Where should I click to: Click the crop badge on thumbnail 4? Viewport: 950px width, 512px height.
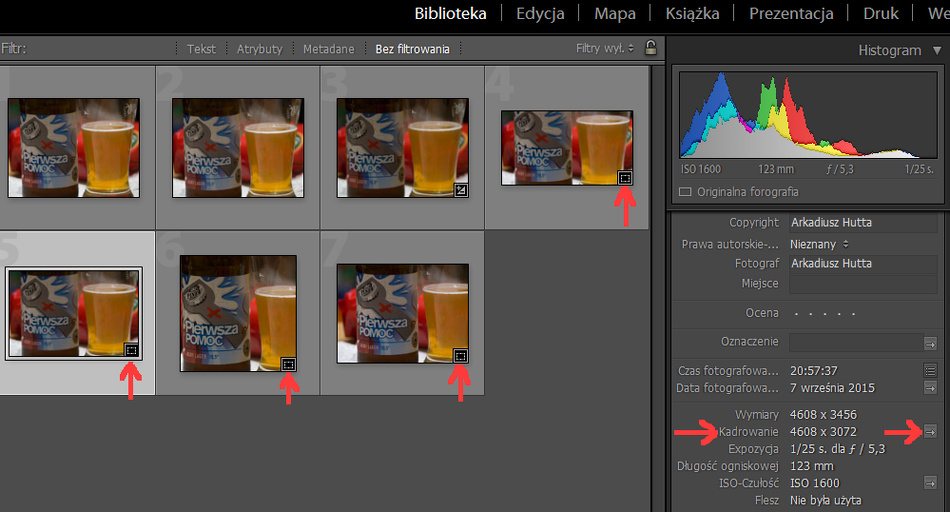pos(625,177)
